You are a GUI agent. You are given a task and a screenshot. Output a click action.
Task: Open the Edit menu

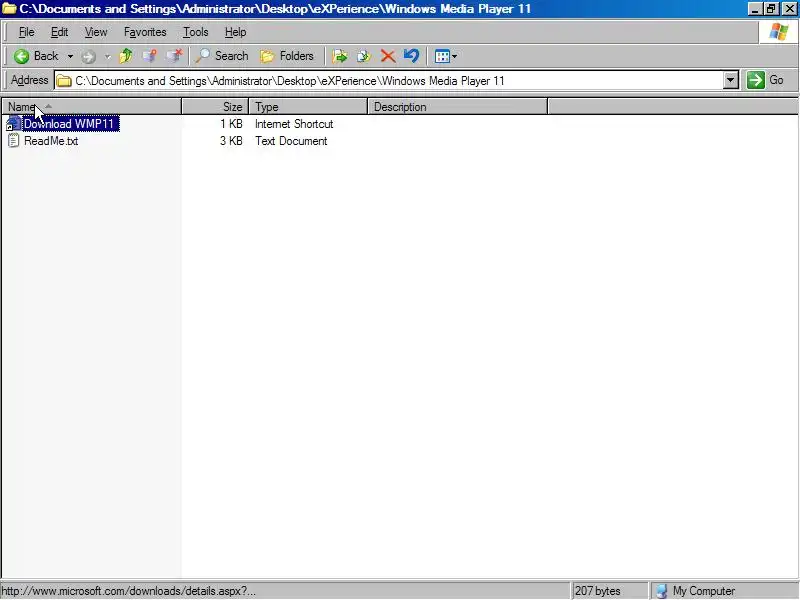tap(59, 32)
